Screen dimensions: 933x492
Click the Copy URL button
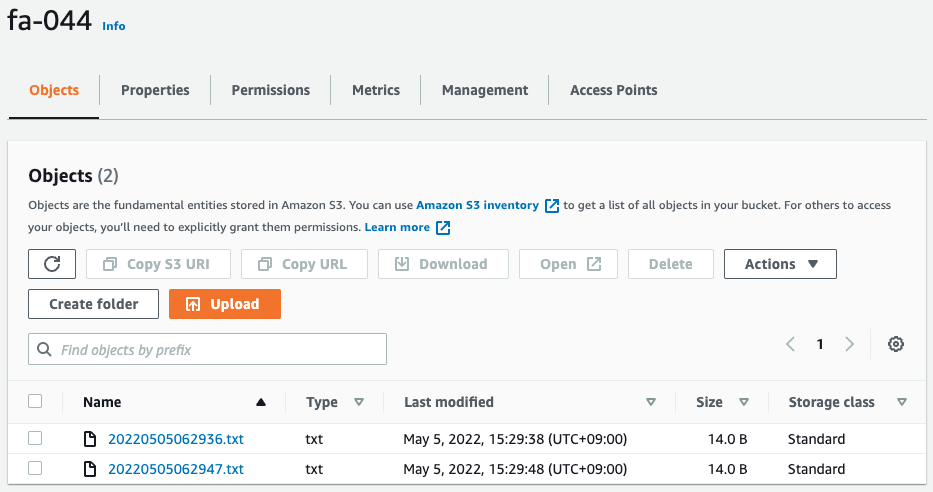[x=304, y=264]
